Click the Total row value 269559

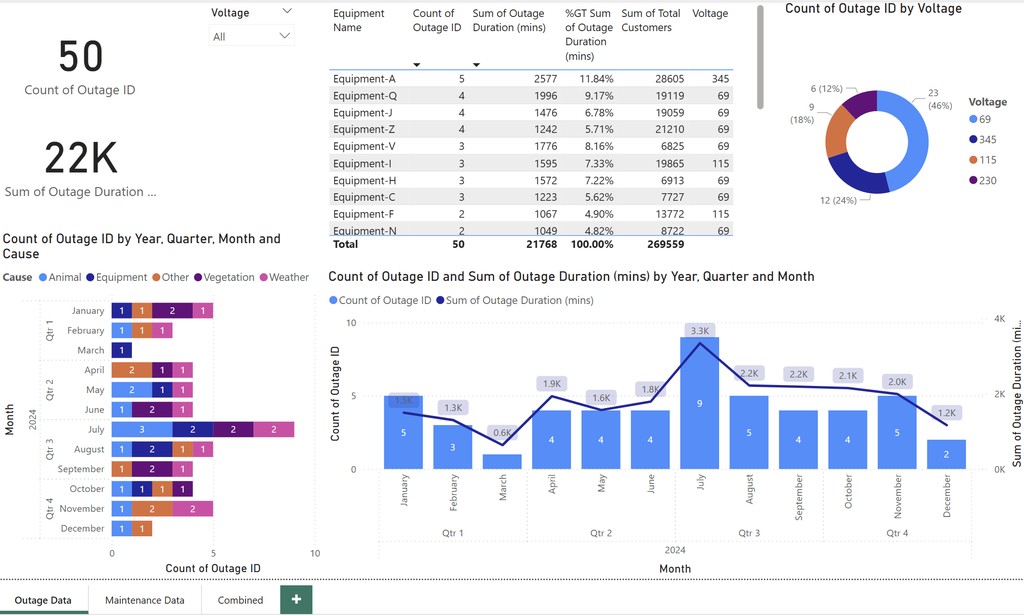pyautogui.click(x=665, y=244)
